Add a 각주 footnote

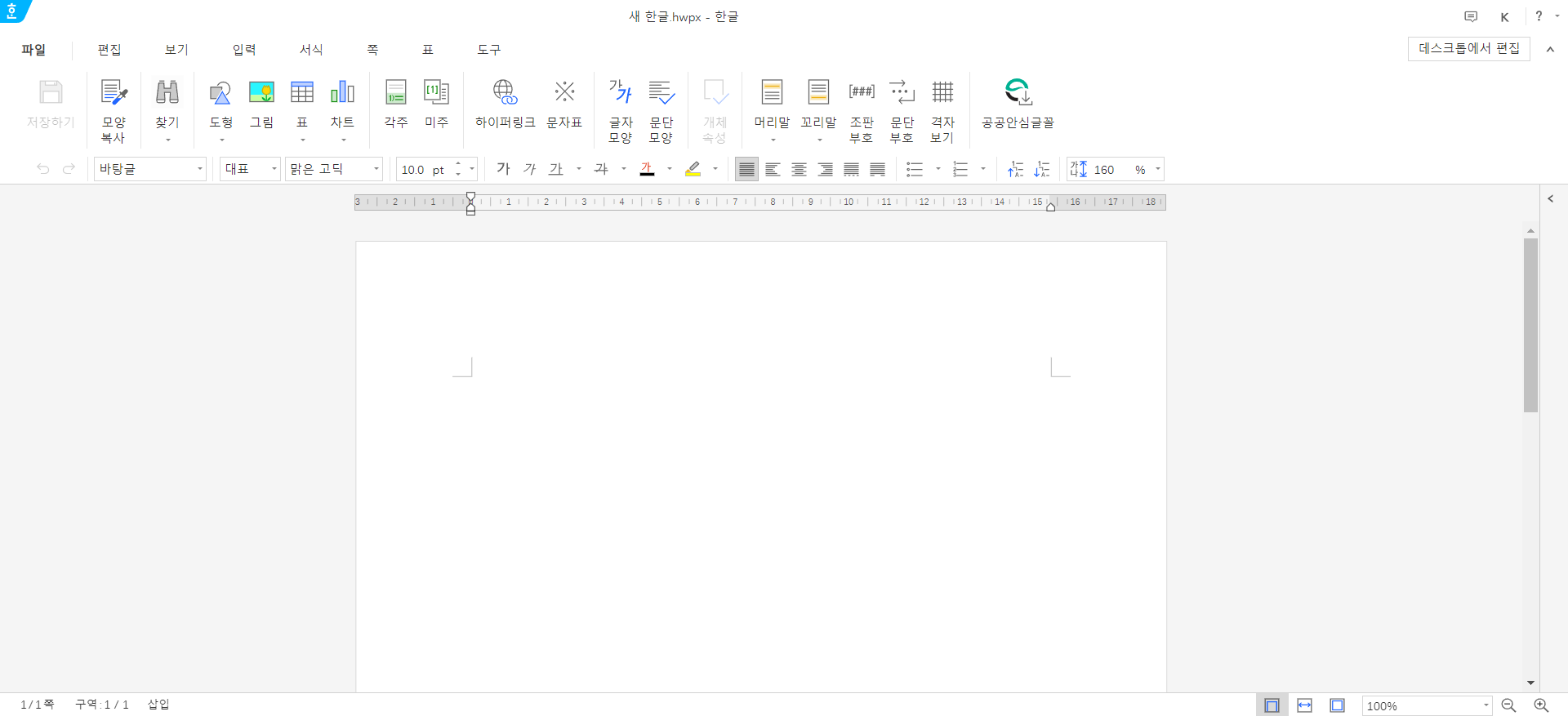(x=396, y=93)
